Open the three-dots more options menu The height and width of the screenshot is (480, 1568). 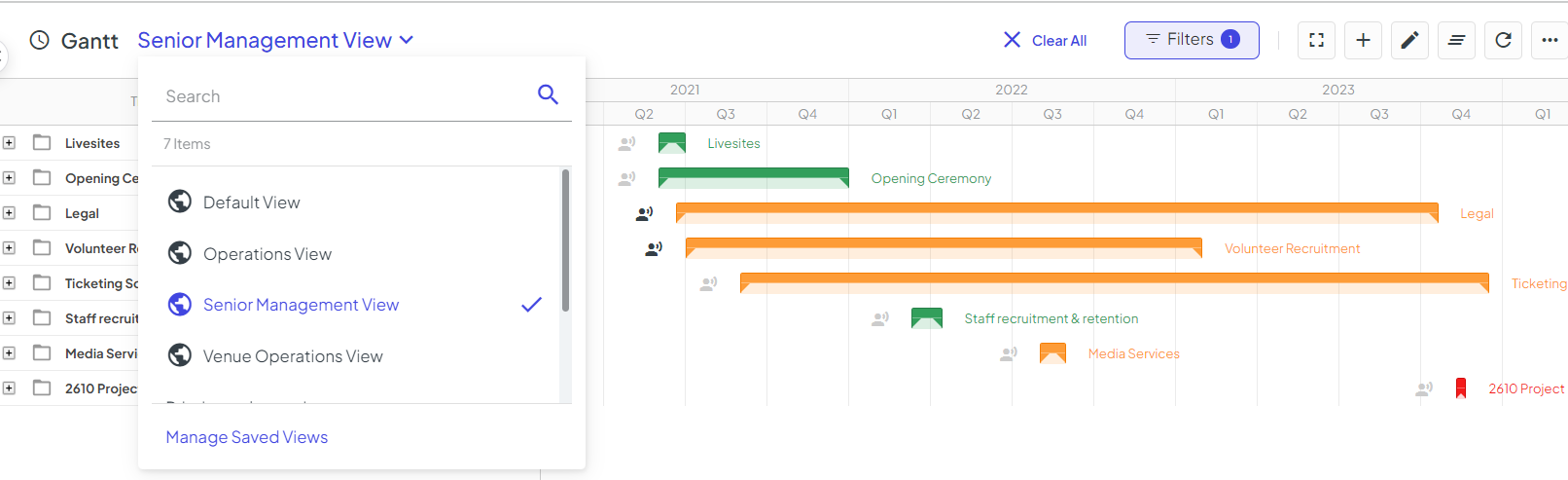click(x=1550, y=40)
